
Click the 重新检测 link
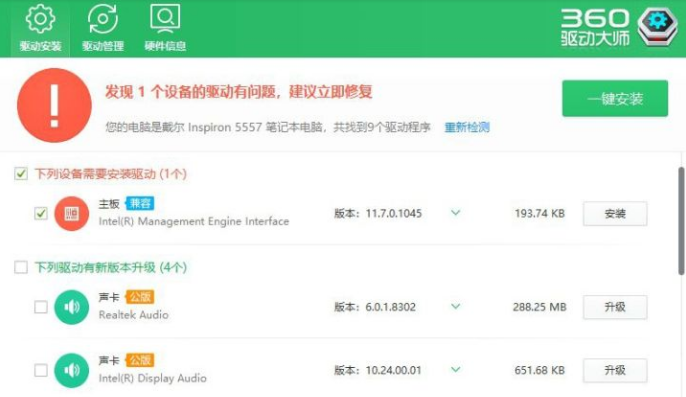(467, 127)
